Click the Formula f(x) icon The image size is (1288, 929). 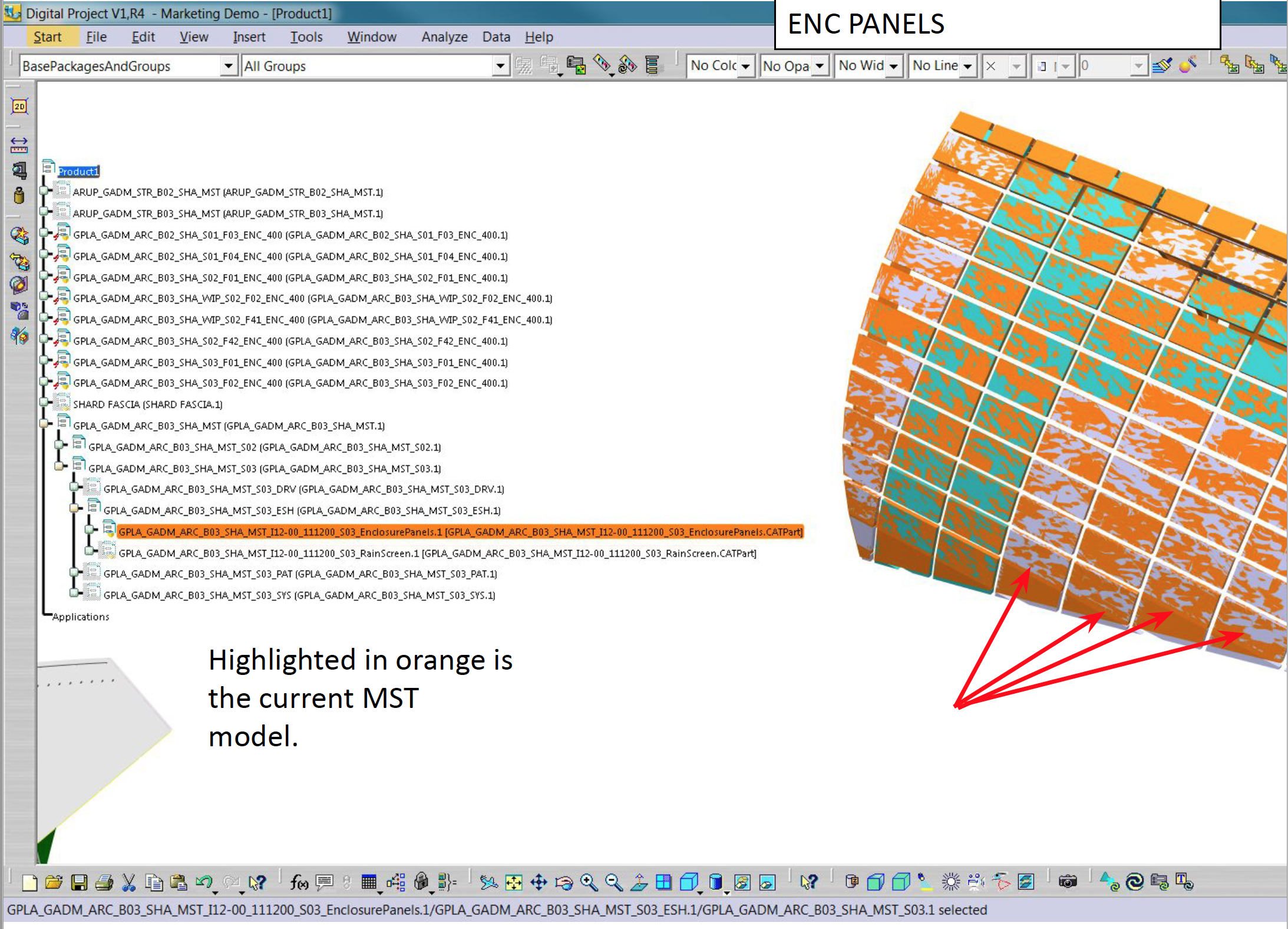point(299,882)
